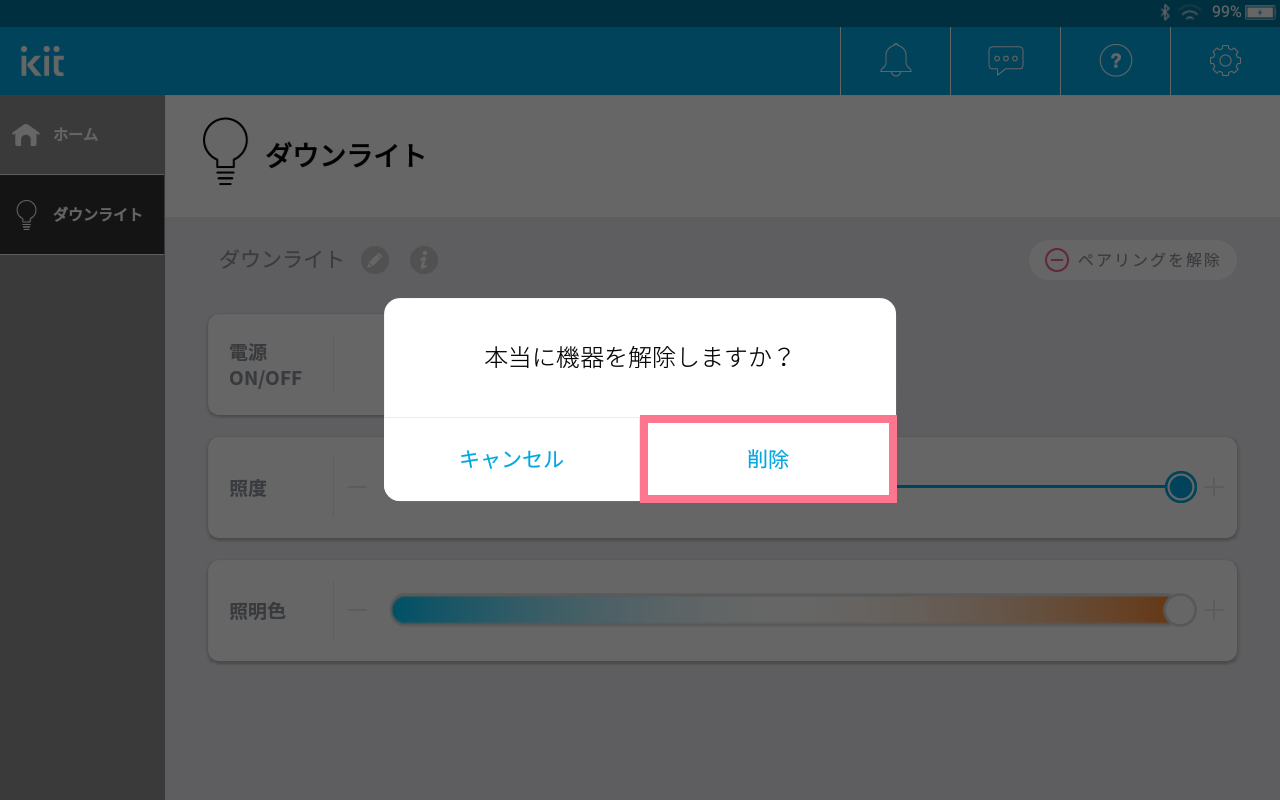Click the Bluetooth status icon

point(1164,12)
